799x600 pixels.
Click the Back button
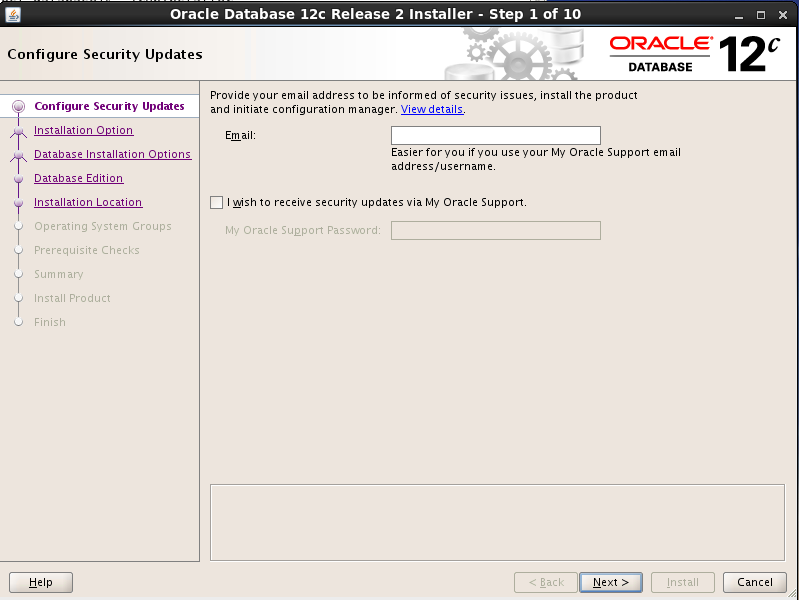pos(546,582)
